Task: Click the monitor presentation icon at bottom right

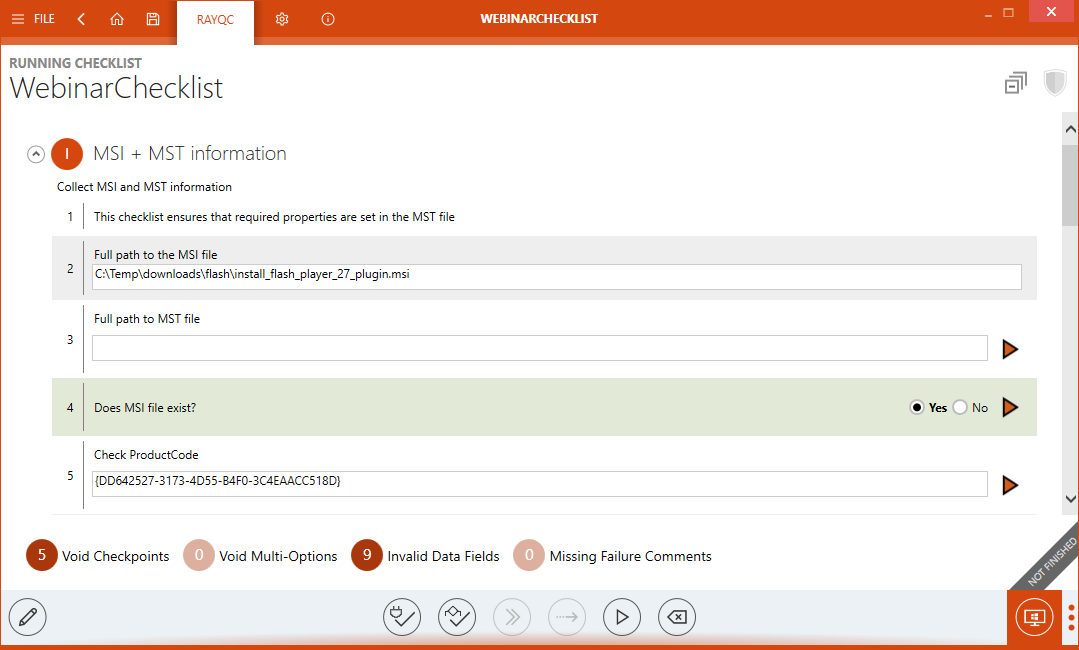Action: click(1034, 617)
